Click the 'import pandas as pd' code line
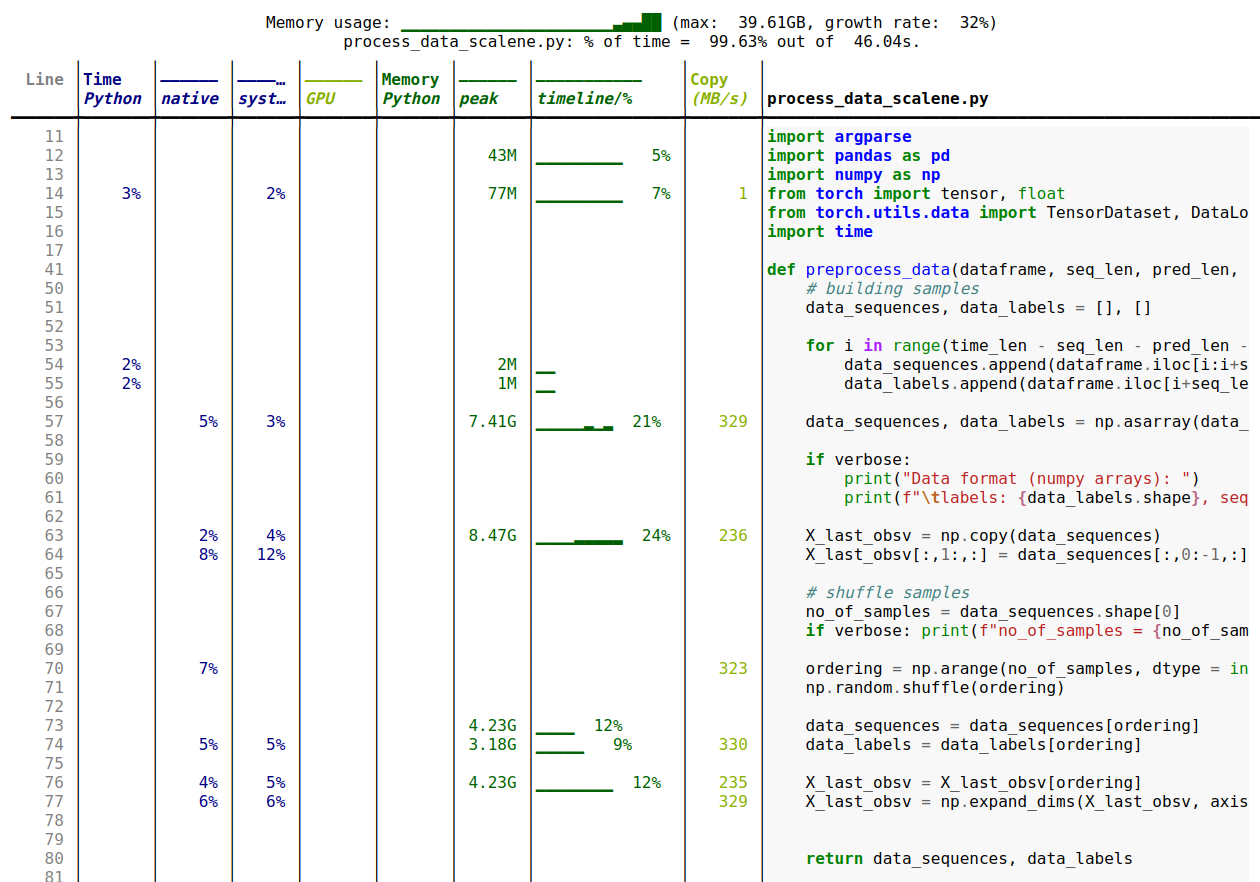Screen dimensions: 1260x882 coord(858,156)
